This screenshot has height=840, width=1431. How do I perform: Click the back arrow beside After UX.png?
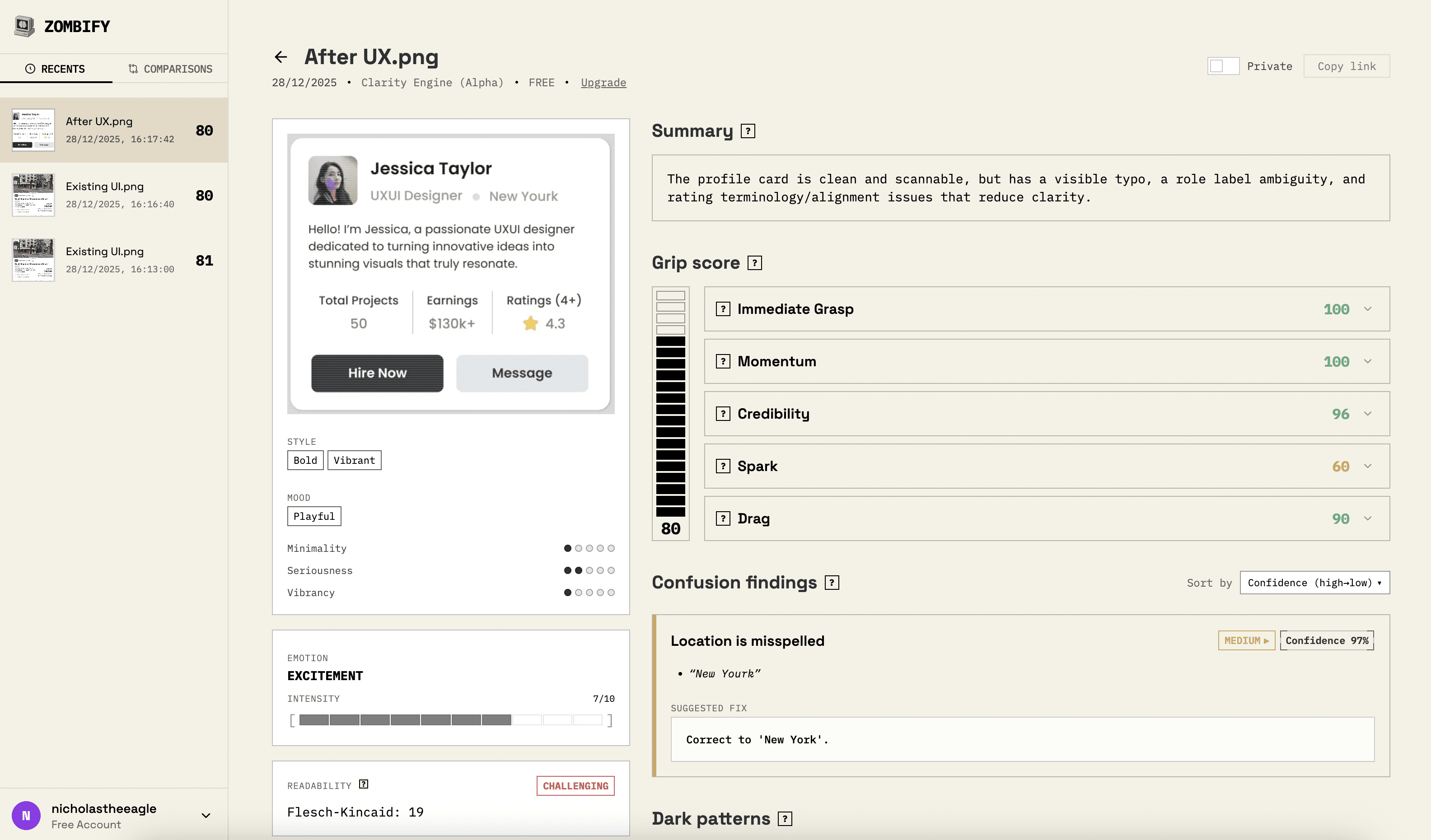(281, 57)
